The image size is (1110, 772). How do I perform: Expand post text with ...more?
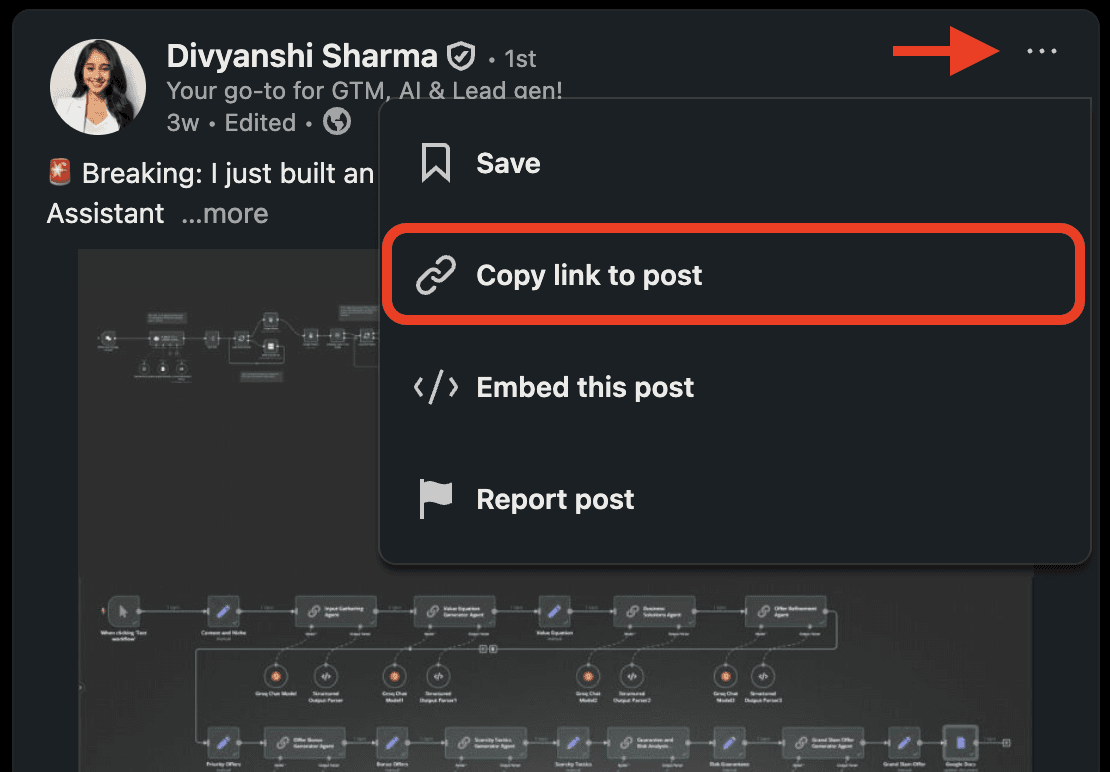(225, 213)
